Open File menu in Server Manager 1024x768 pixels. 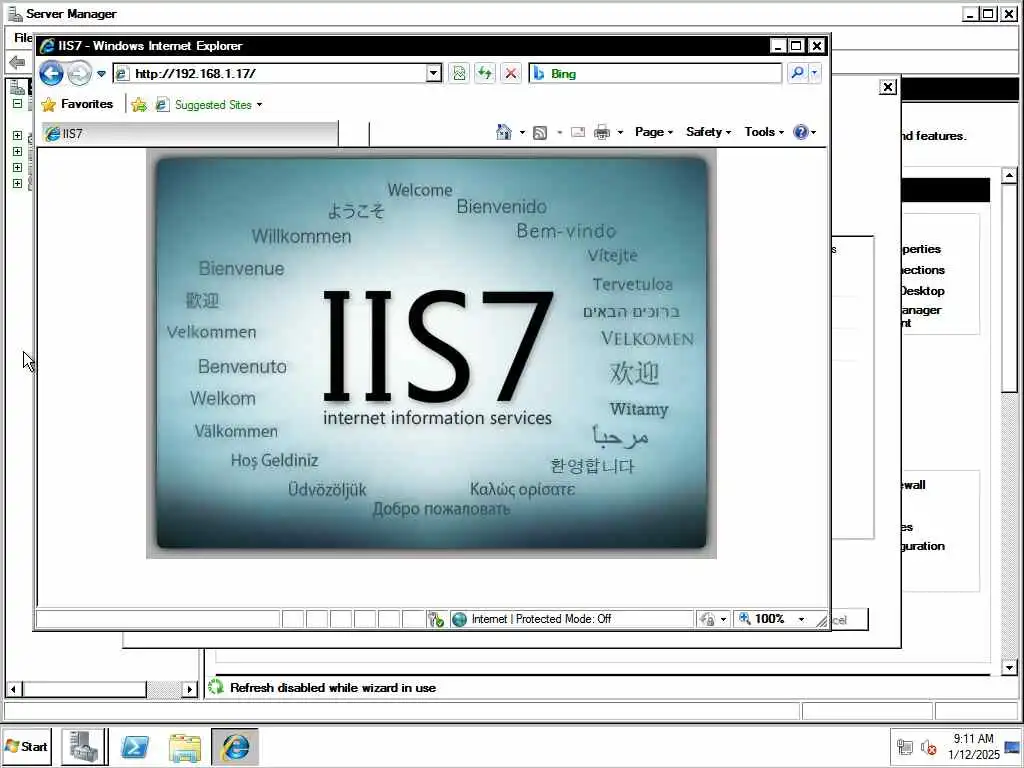click(23, 38)
